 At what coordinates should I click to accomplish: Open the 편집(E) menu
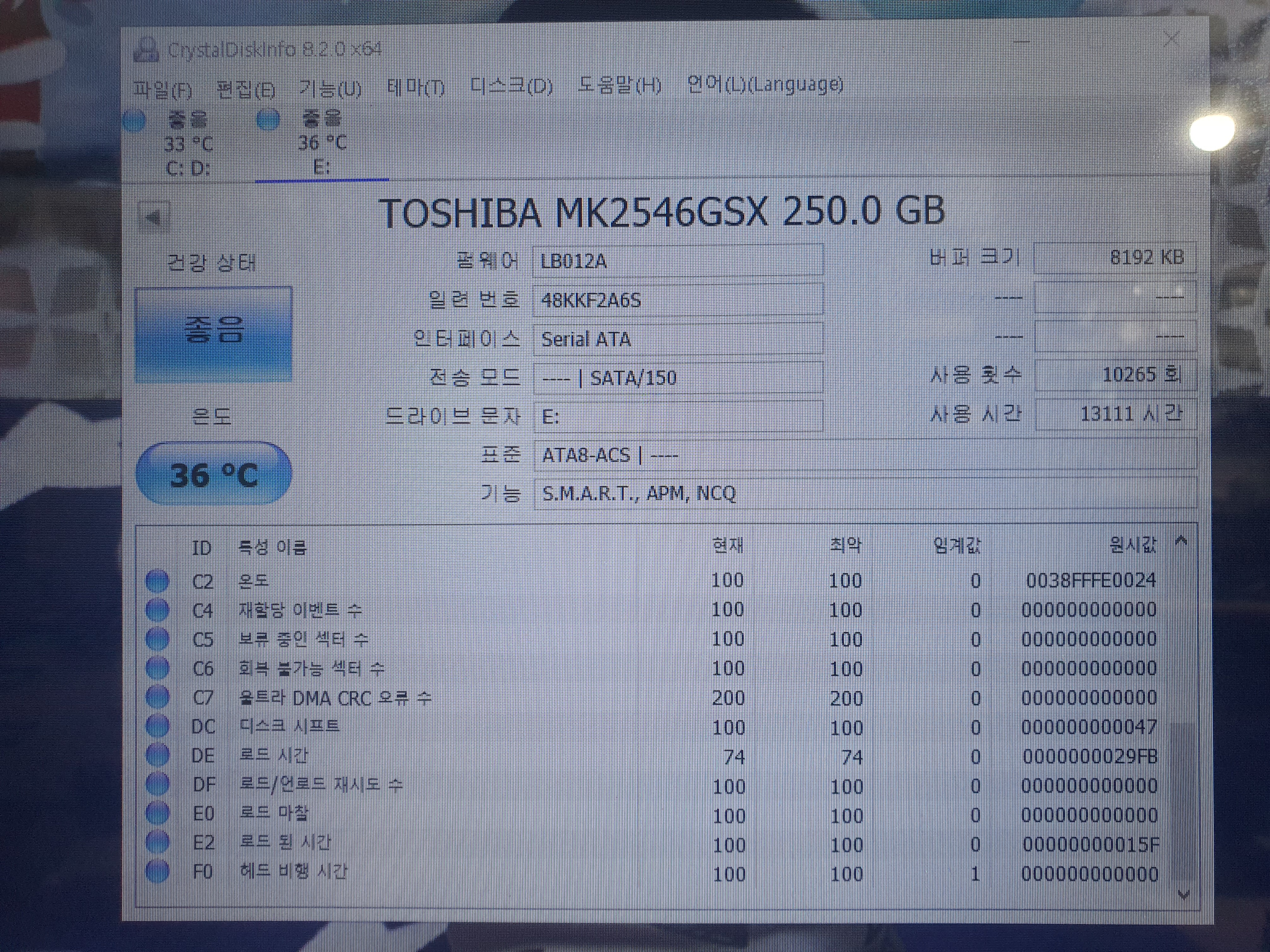[x=246, y=89]
